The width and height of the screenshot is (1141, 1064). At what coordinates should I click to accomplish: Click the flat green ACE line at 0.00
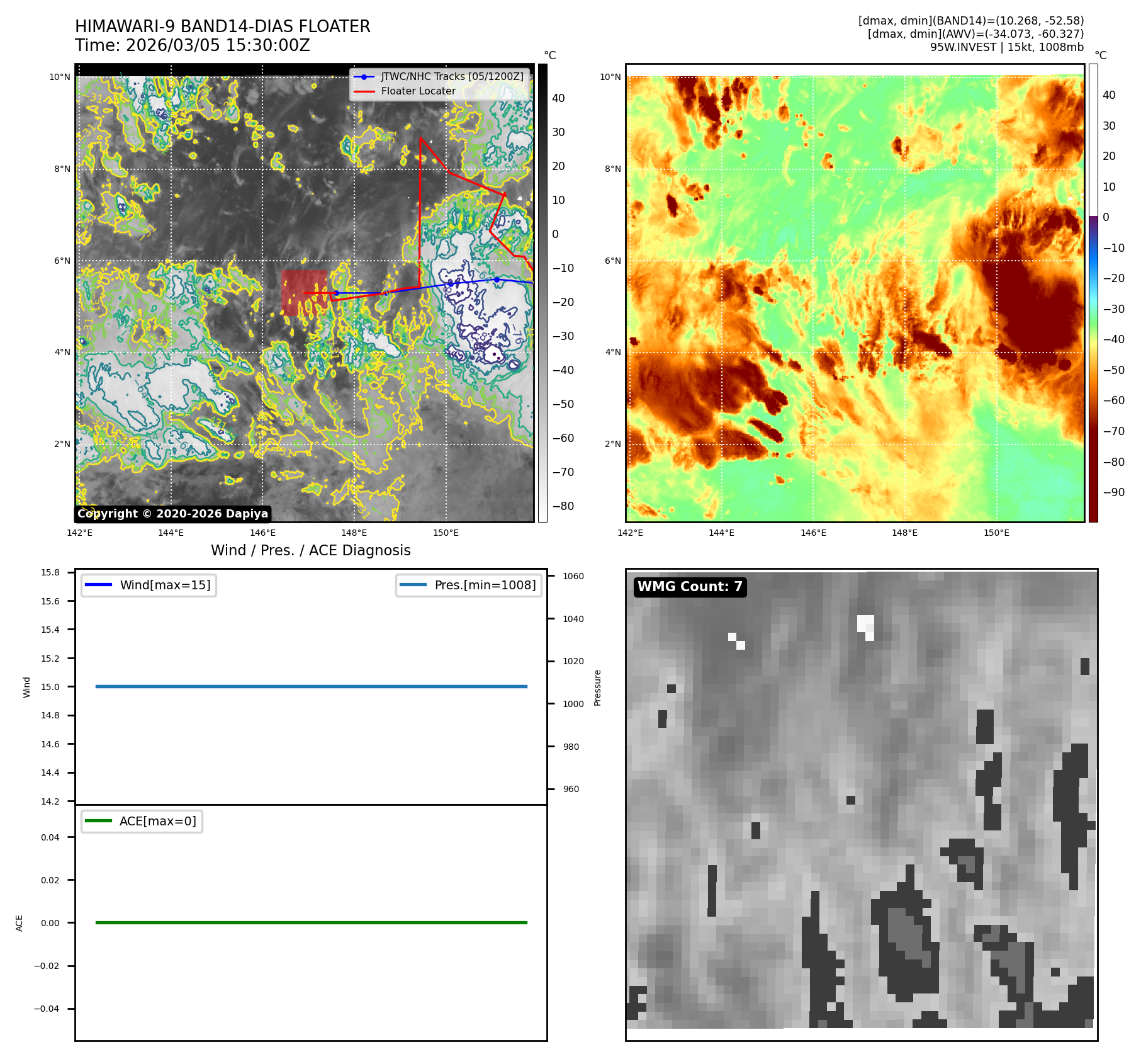pyautogui.click(x=311, y=922)
